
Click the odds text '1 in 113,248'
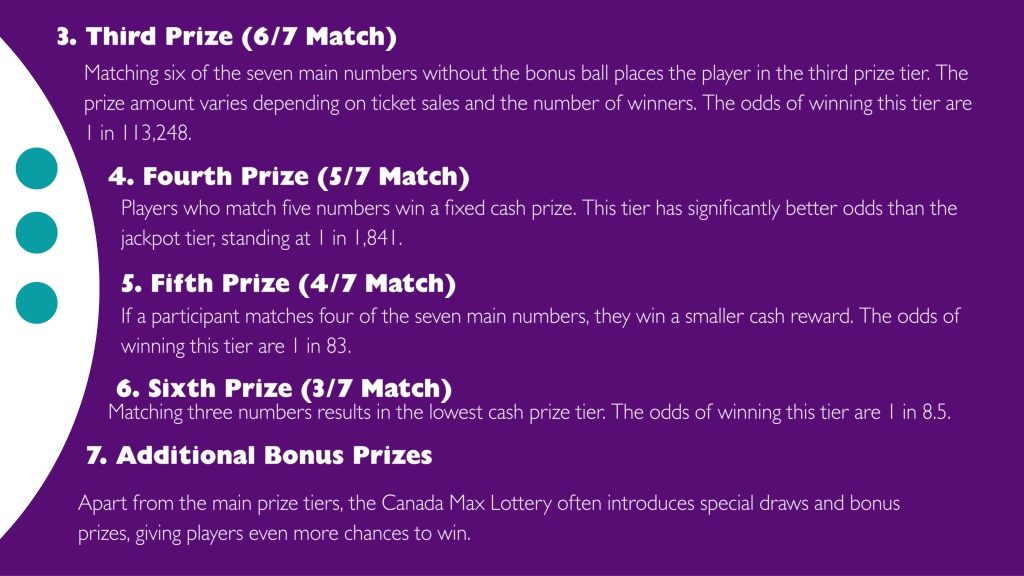pos(136,133)
